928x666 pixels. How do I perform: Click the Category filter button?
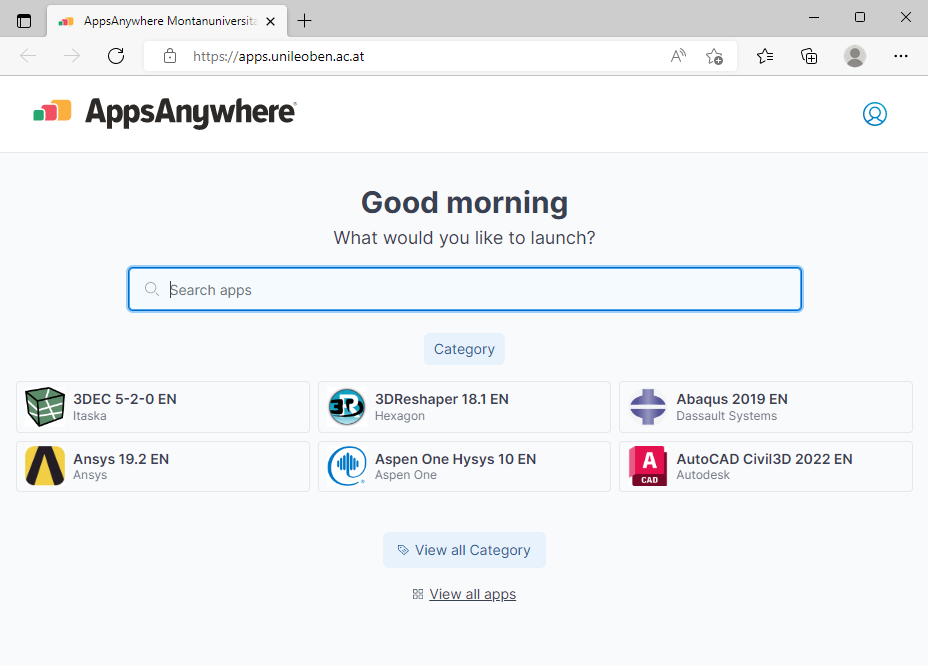pos(464,349)
